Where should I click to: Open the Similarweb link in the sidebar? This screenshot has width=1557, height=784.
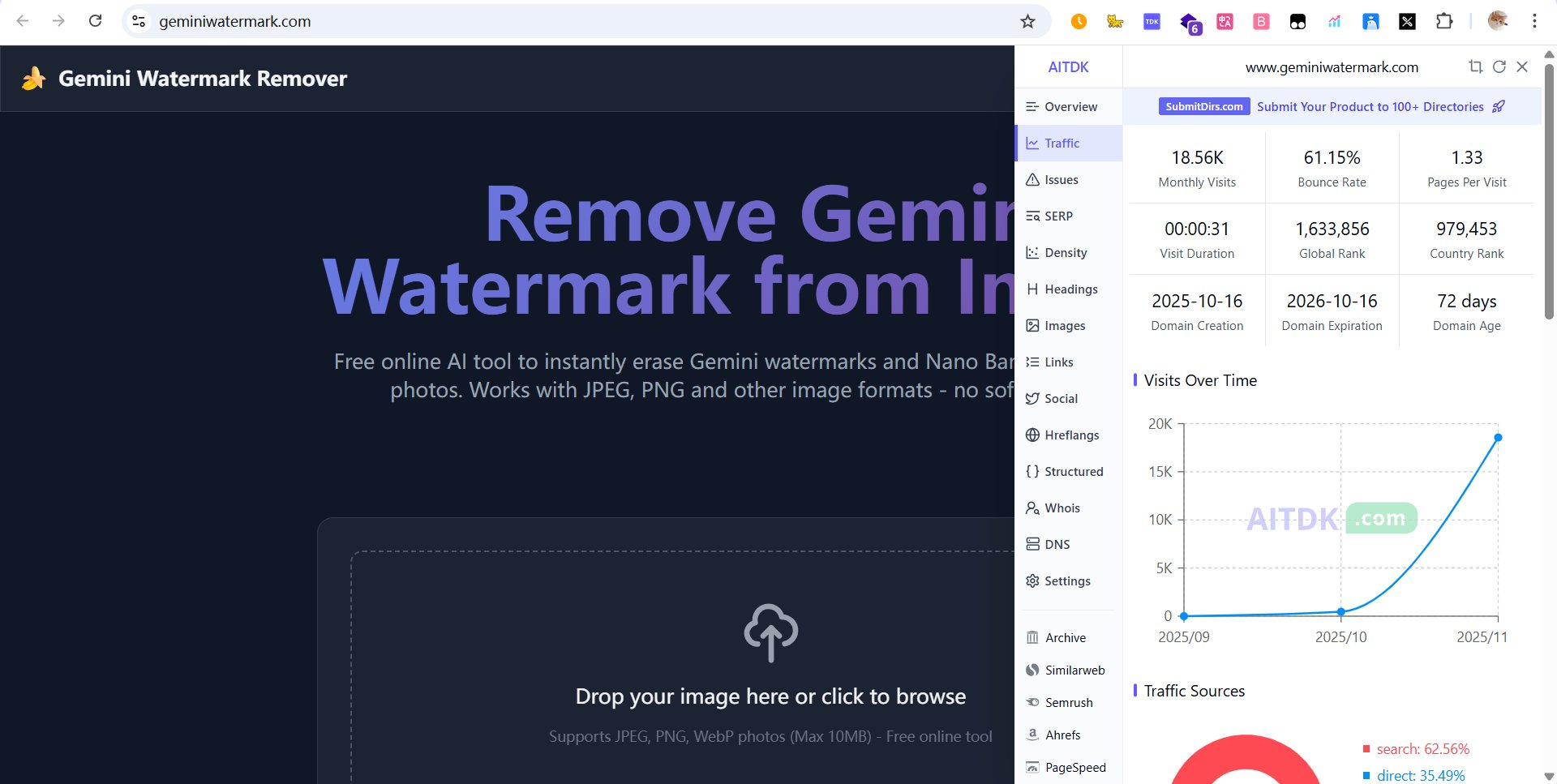tap(1074, 670)
